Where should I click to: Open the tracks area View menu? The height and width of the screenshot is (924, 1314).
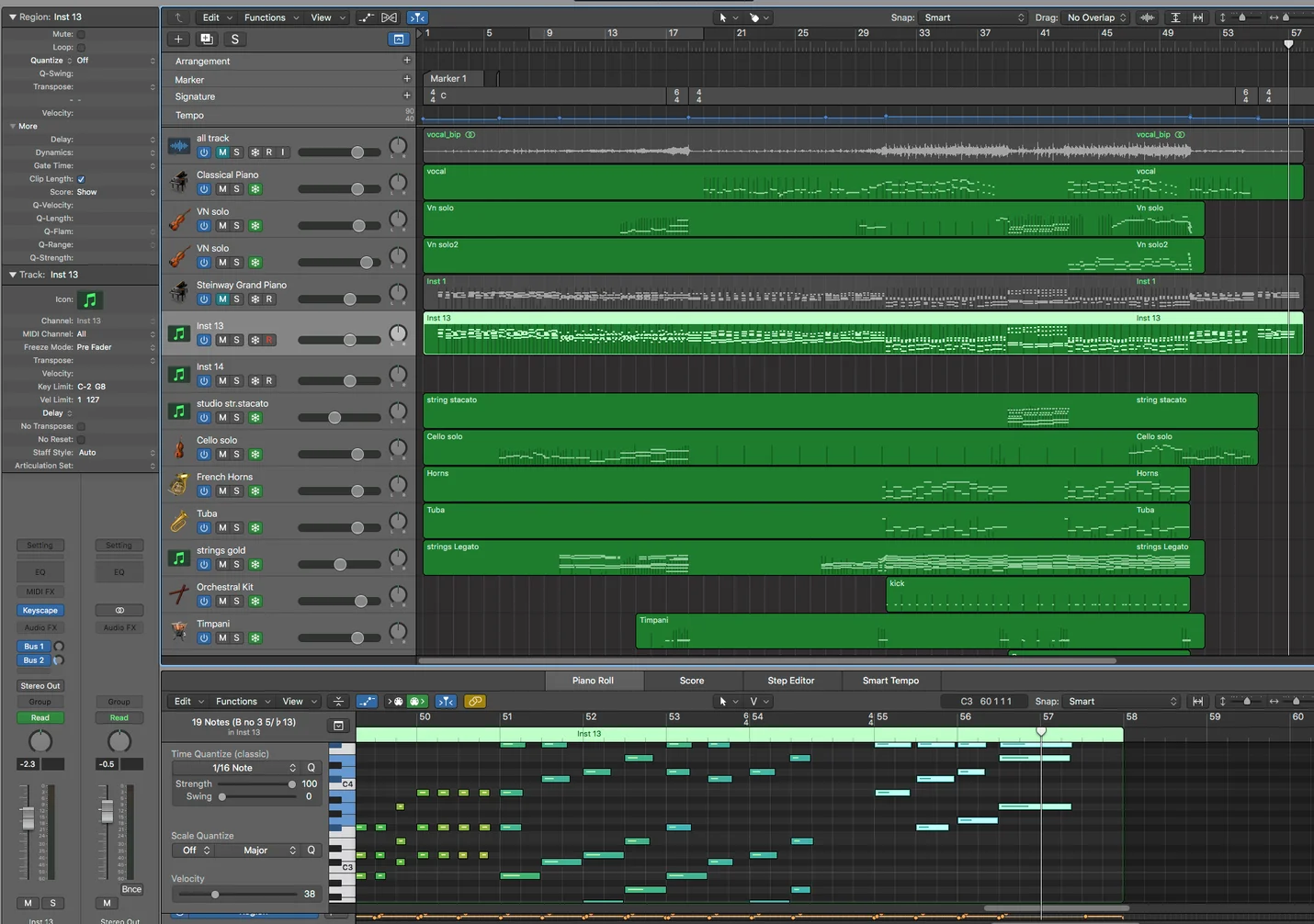(327, 17)
